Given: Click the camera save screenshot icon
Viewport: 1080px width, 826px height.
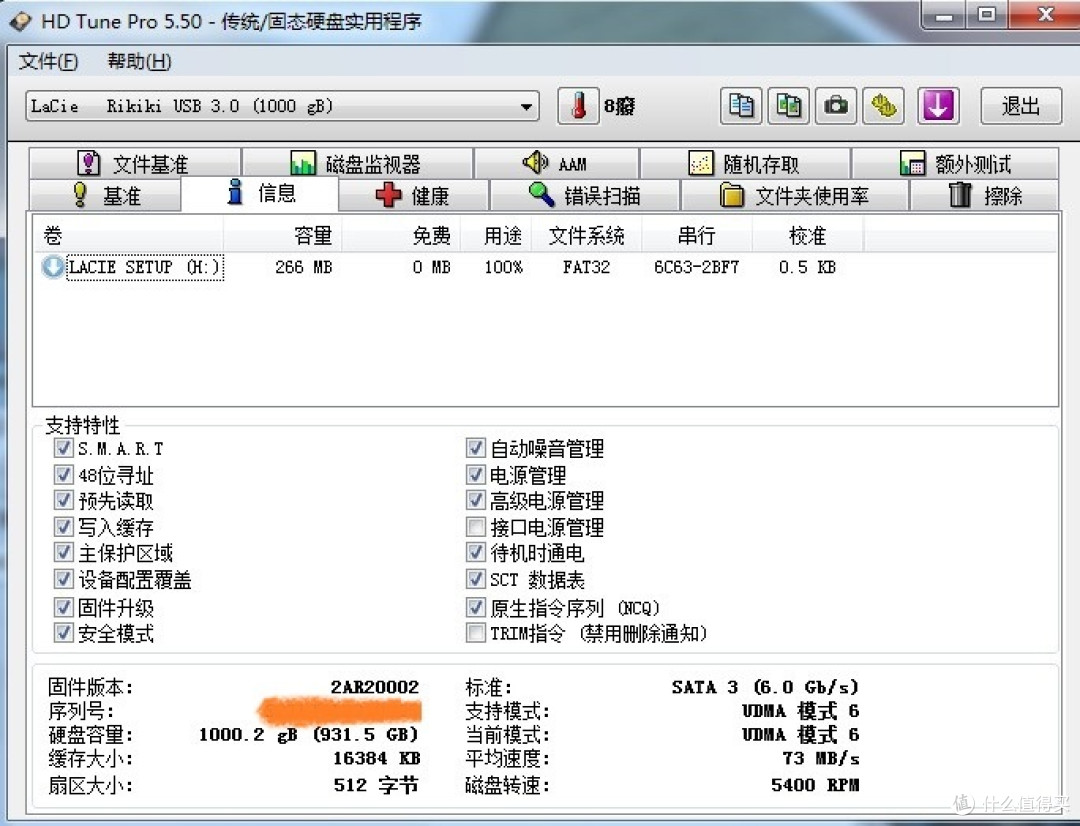Looking at the screenshot, I should (x=836, y=106).
